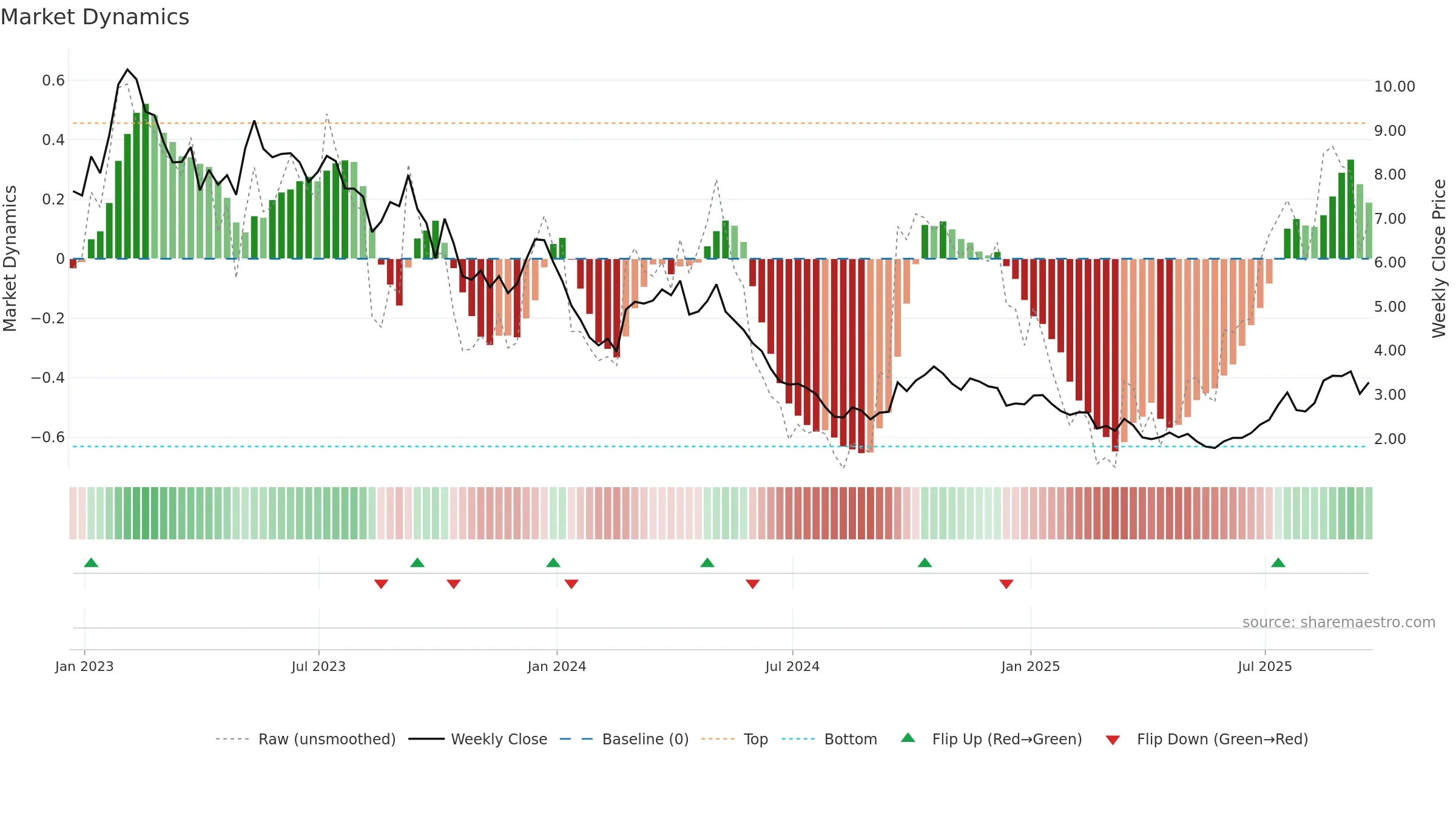Click the source: sharemaestro.com text

[1339, 622]
